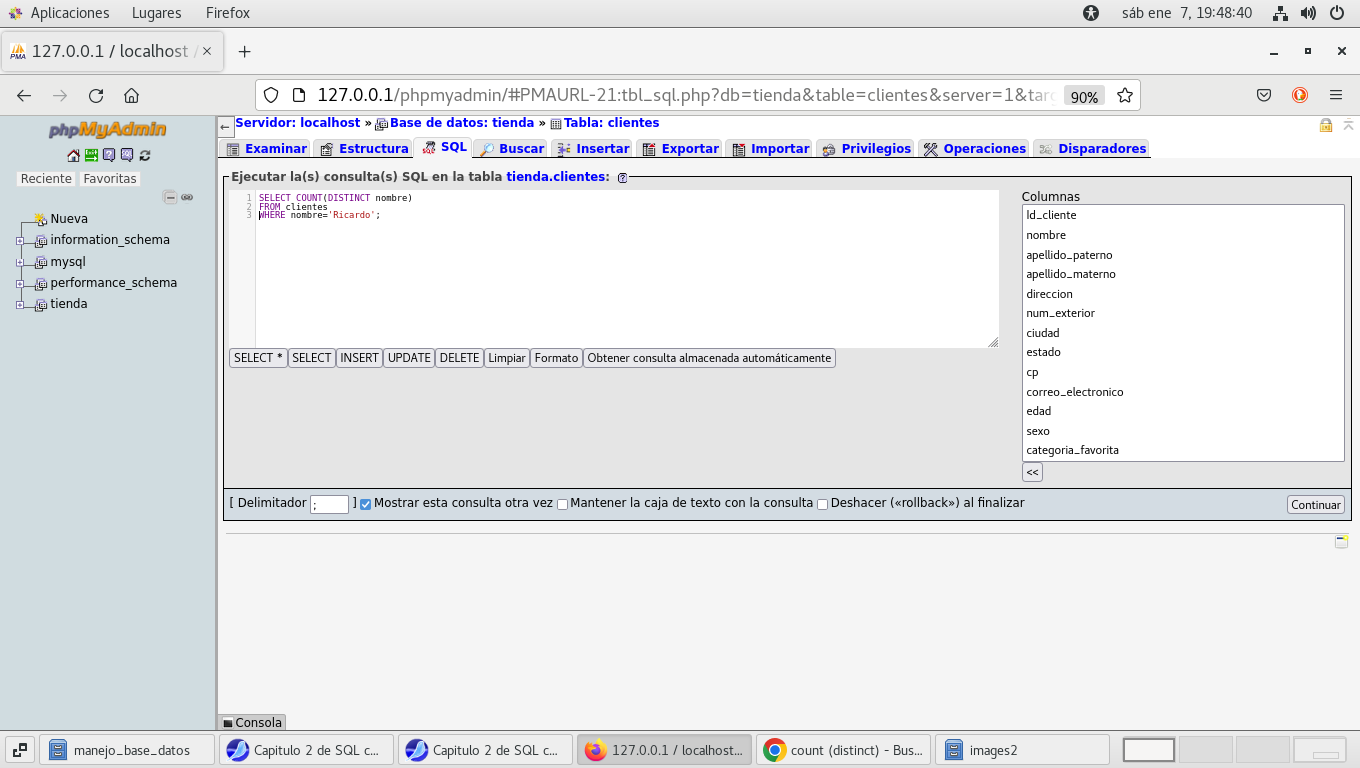Click the phpMyAdmin home icon
Viewport: 1360px width, 768px height.
(x=73, y=155)
